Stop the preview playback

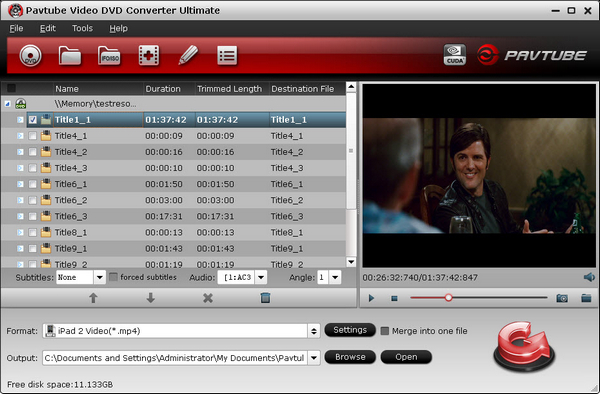tap(394, 298)
